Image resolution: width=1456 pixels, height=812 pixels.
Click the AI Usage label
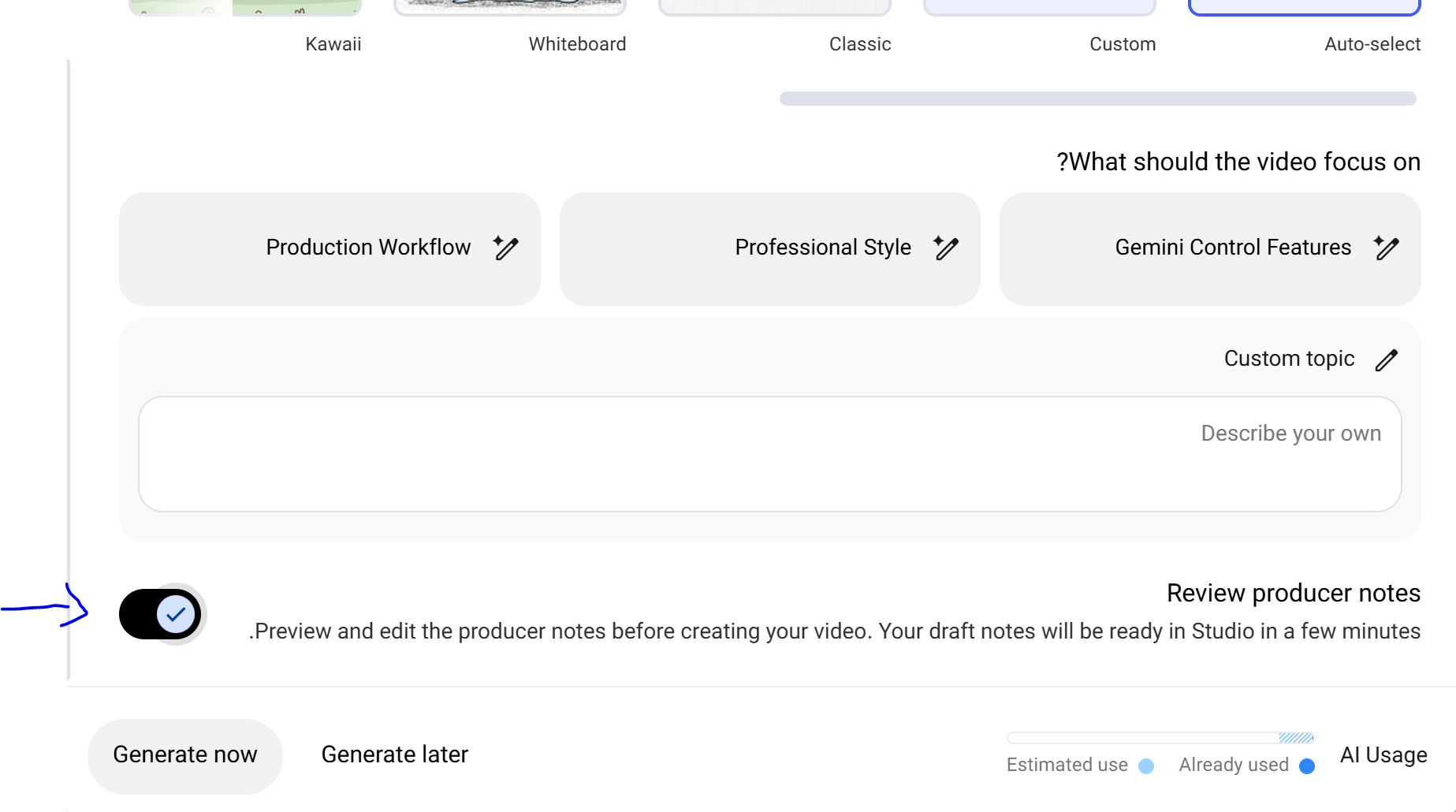point(1383,755)
